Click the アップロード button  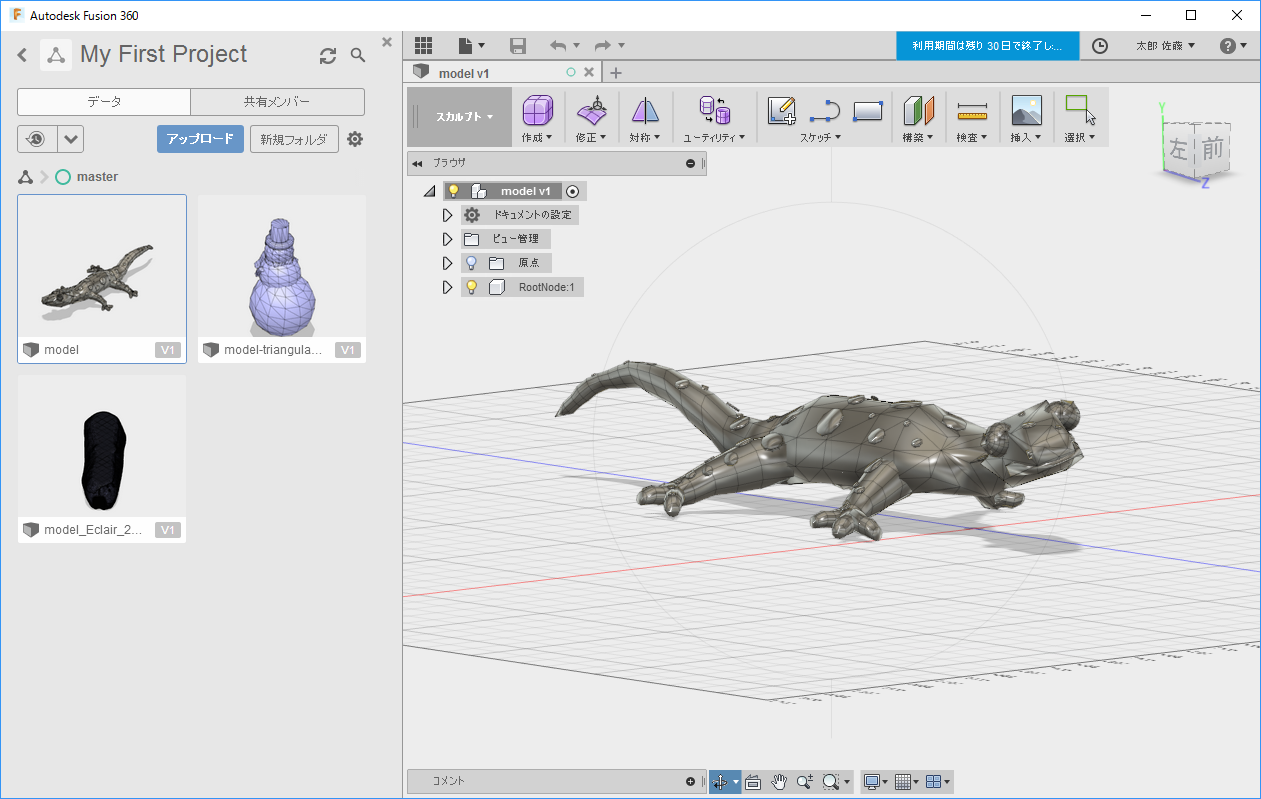(x=200, y=139)
